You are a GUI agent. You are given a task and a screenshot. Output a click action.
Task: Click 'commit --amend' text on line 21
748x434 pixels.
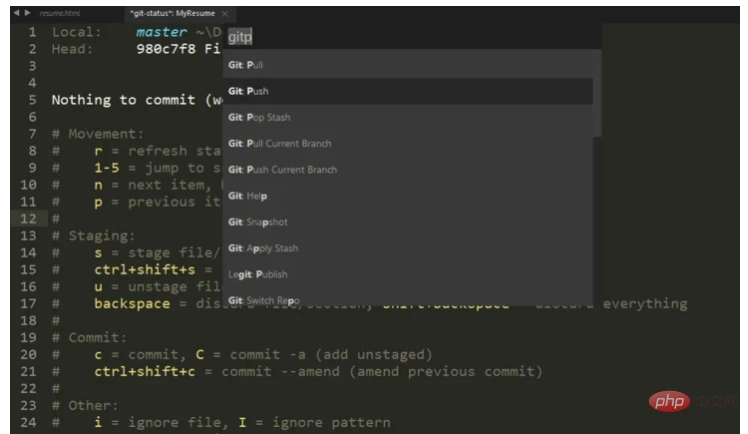[x=280, y=372]
